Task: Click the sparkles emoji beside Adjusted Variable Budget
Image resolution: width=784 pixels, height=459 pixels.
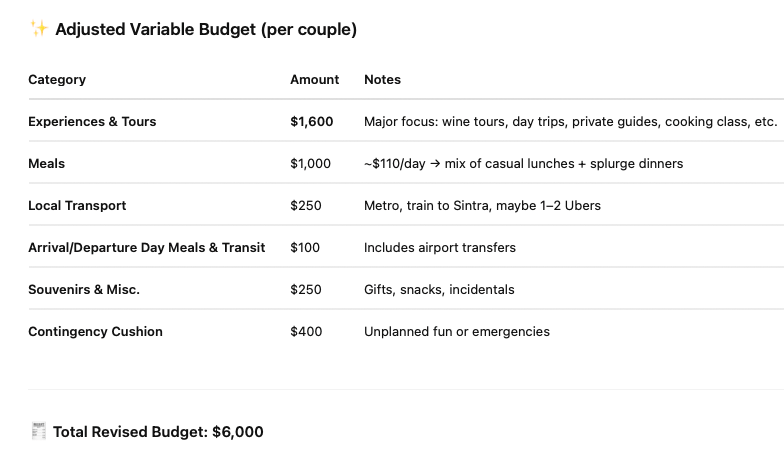Action: pyautogui.click(x=39, y=30)
